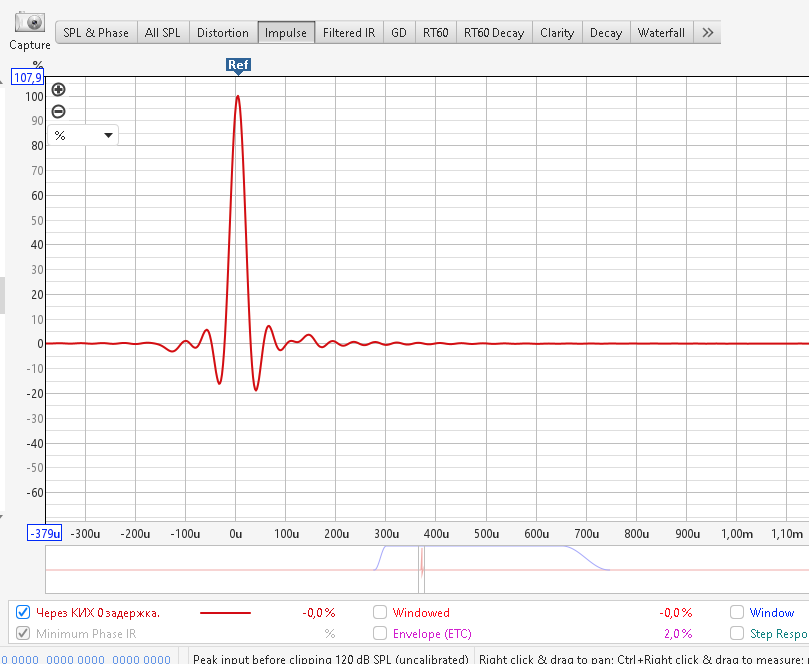The image size is (809, 664).
Task: Uncheck the Через КИХ 0 задержка trace checkbox
Action: pos(23,613)
